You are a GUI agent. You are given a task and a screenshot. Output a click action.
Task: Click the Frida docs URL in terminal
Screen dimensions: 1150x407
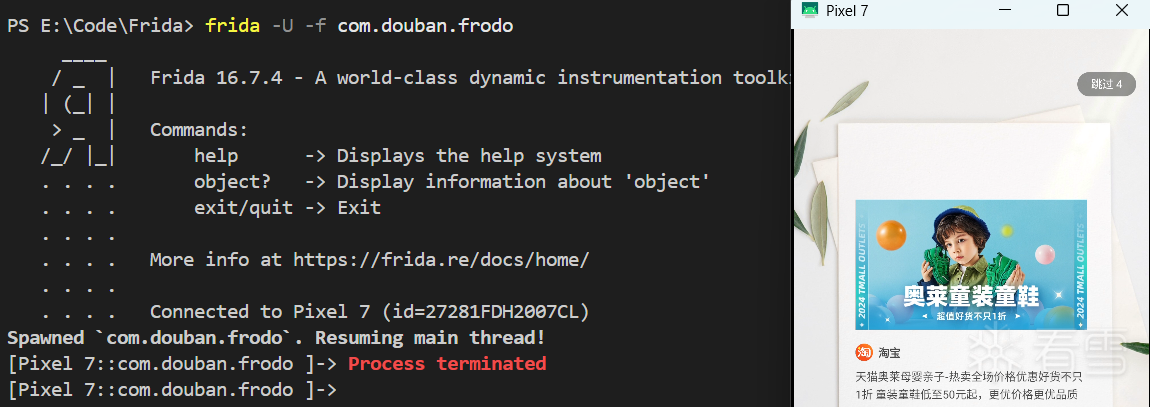click(441, 260)
